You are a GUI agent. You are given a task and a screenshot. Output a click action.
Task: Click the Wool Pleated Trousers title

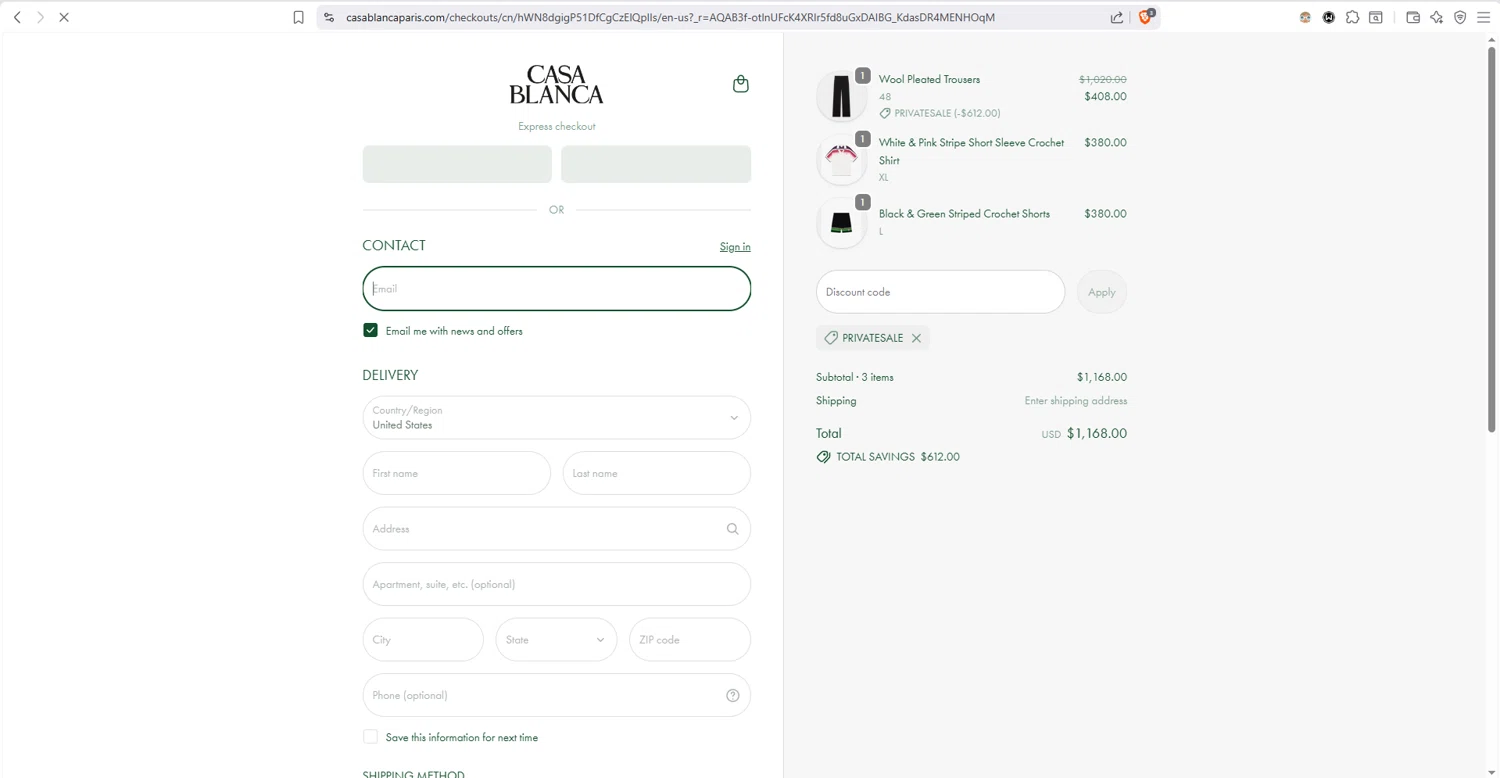(x=929, y=79)
